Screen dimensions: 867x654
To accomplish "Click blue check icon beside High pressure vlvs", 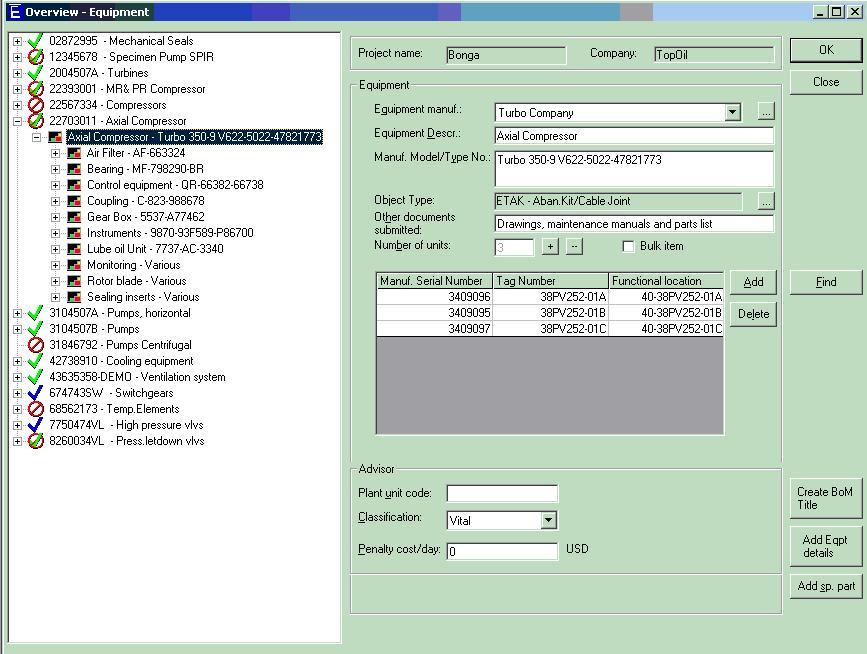I will [x=35, y=425].
